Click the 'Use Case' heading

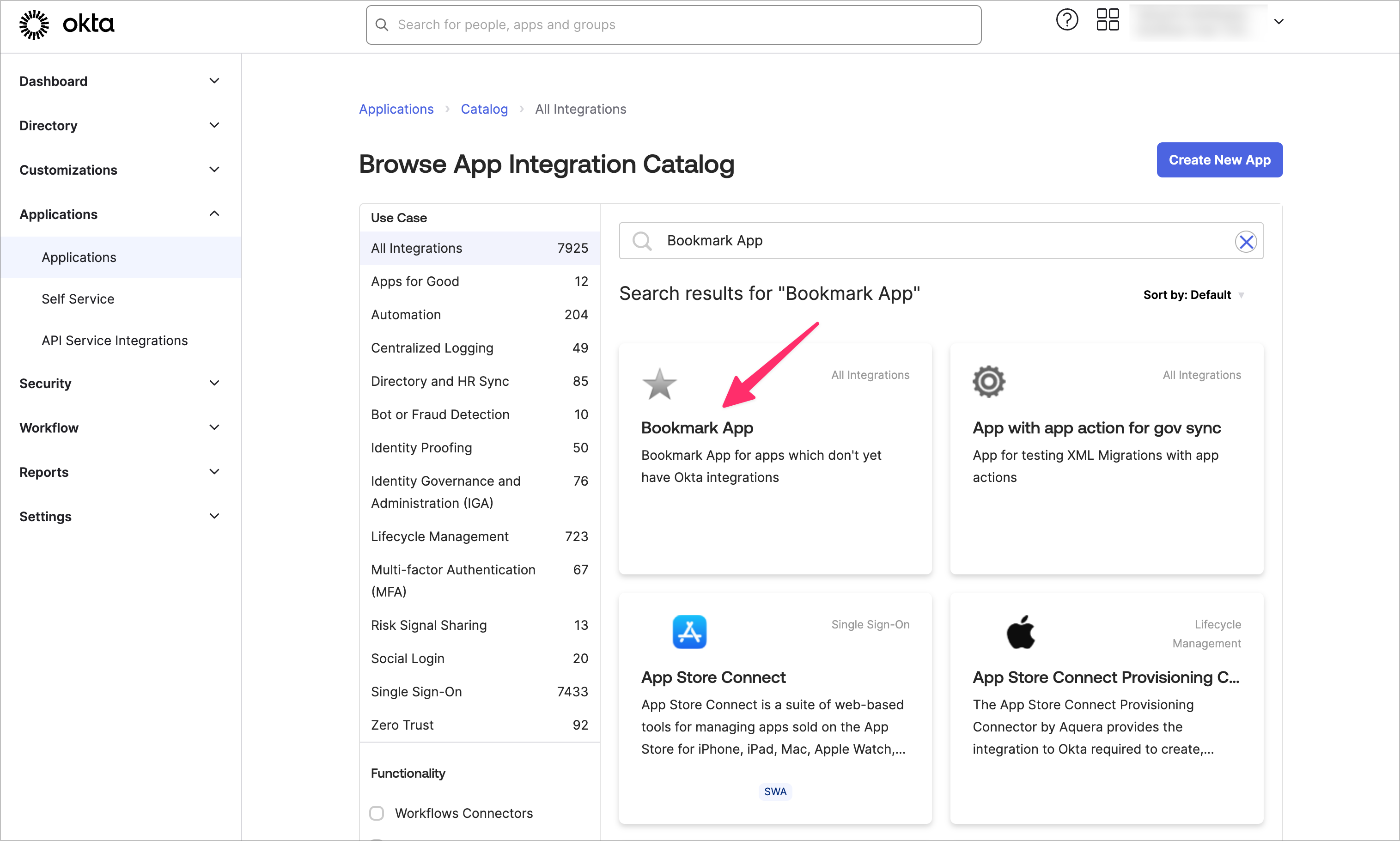(398, 218)
